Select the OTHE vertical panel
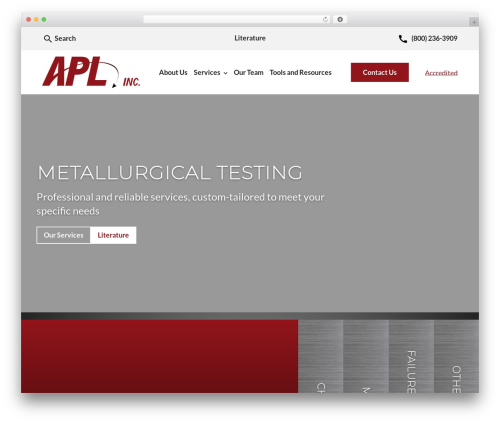 coord(456,356)
